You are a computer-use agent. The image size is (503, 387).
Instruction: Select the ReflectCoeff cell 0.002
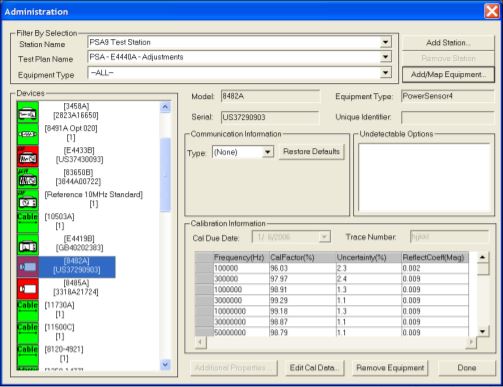click(x=435, y=268)
